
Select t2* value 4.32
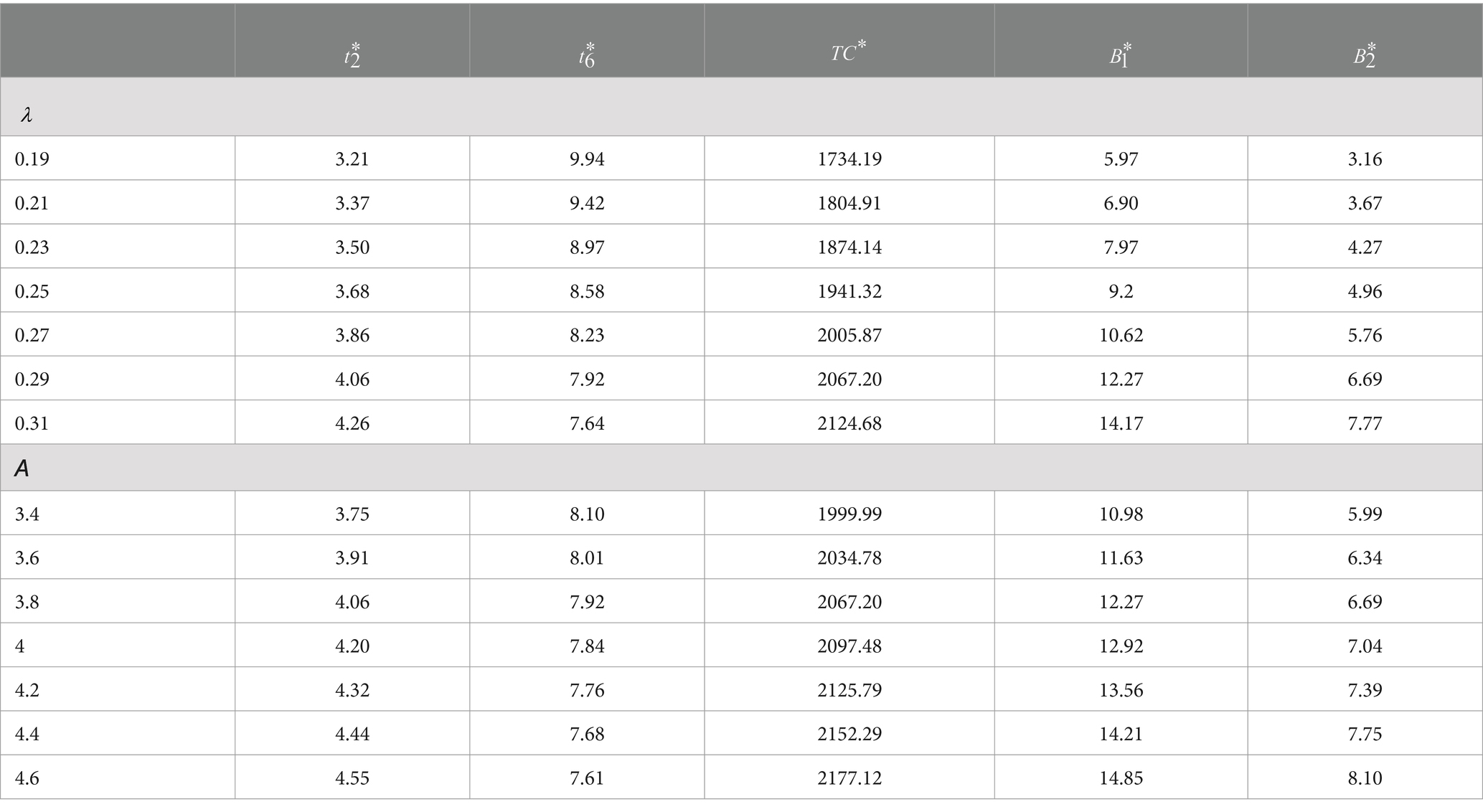click(x=352, y=689)
